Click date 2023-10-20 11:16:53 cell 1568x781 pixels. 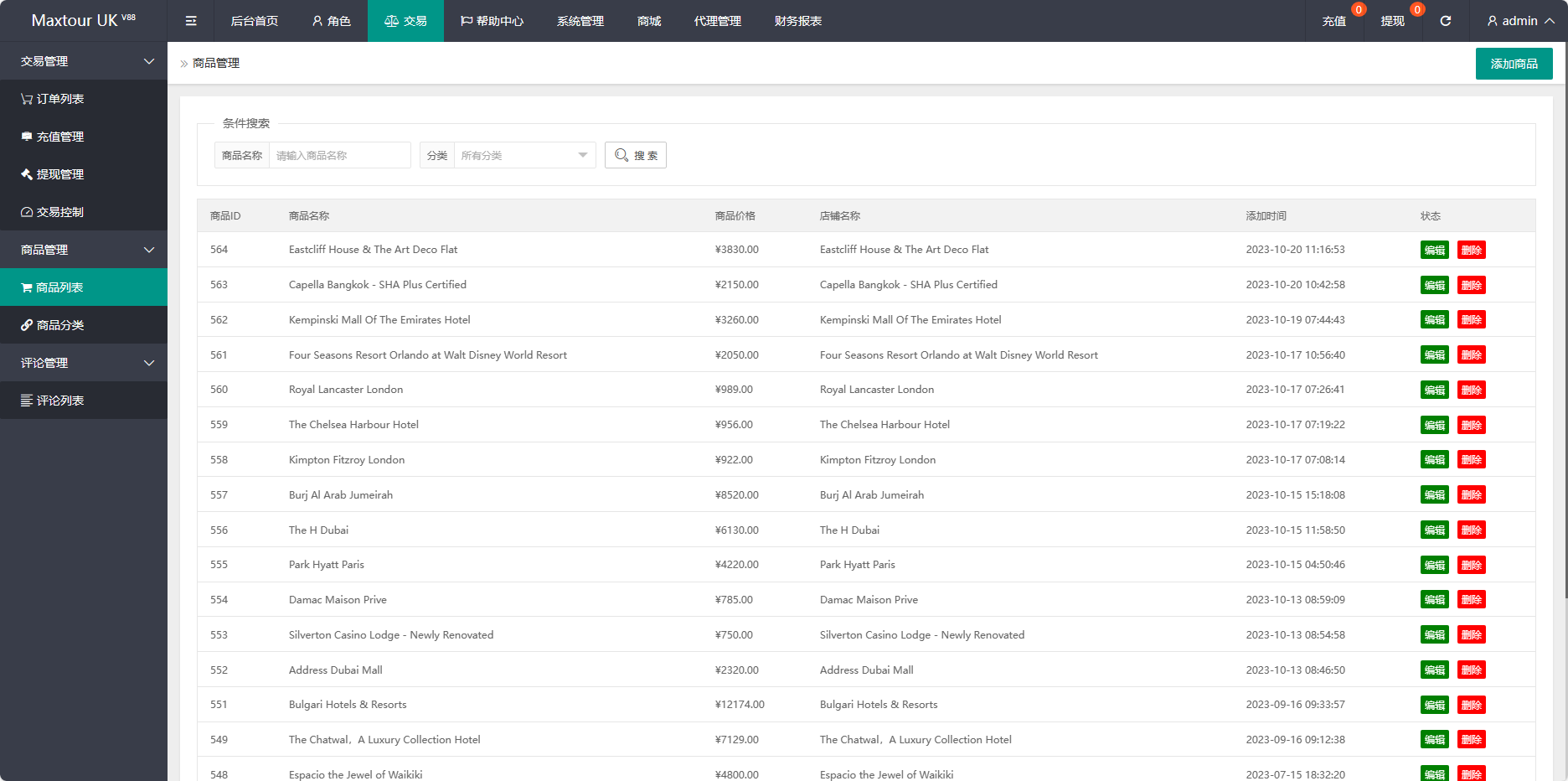point(1295,250)
